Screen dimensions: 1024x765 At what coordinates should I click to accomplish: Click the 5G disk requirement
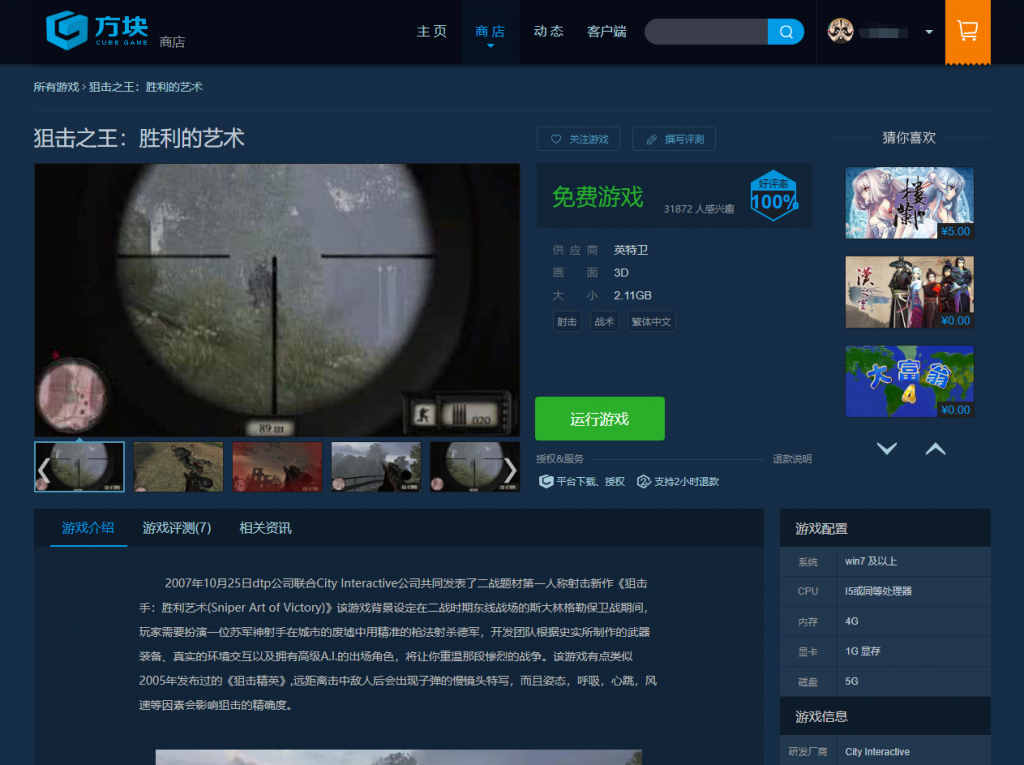(852, 681)
